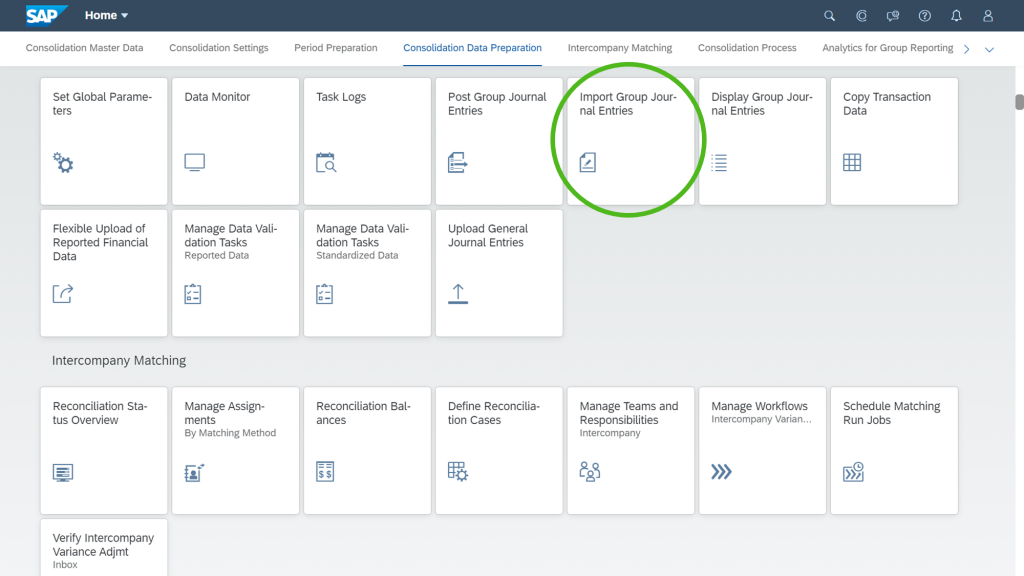The width and height of the screenshot is (1024, 576).
Task: Open the Copy Transaction Data tile title
Action: pos(887,104)
